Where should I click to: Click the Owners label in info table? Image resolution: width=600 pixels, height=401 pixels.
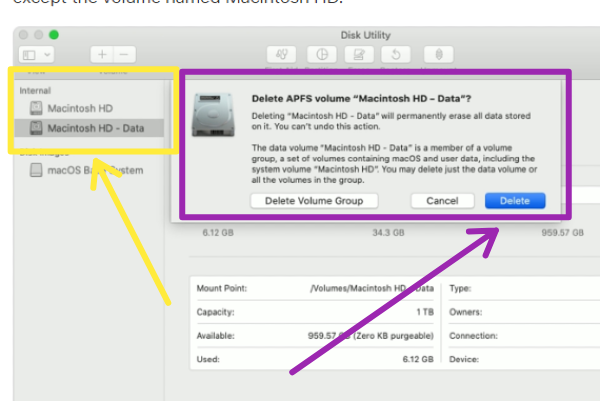coord(466,312)
